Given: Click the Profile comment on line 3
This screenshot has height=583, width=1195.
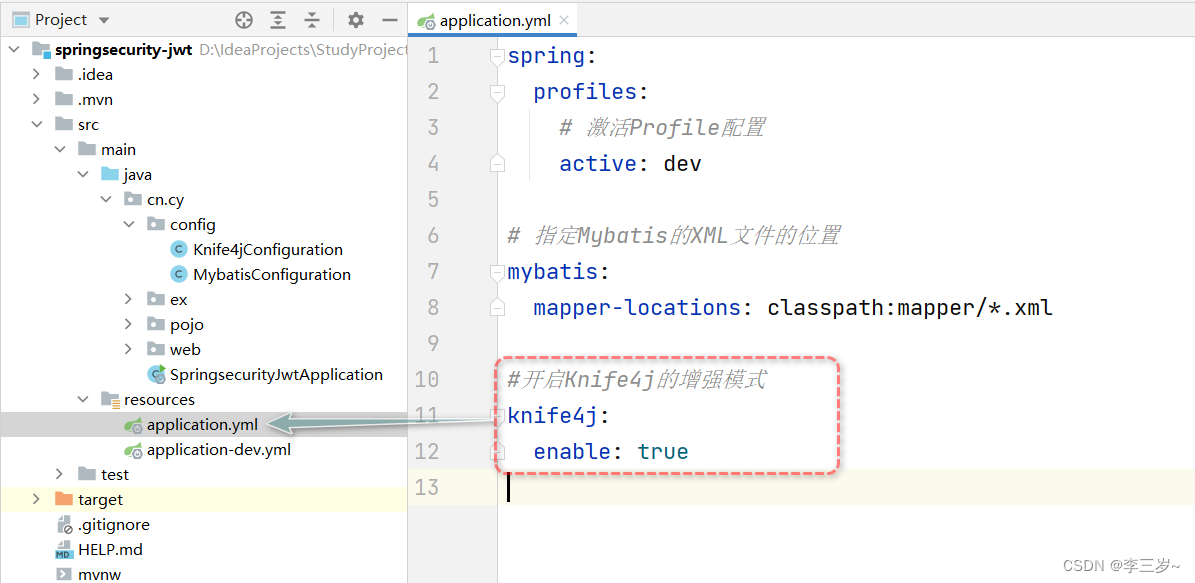Looking at the screenshot, I should tap(662, 128).
